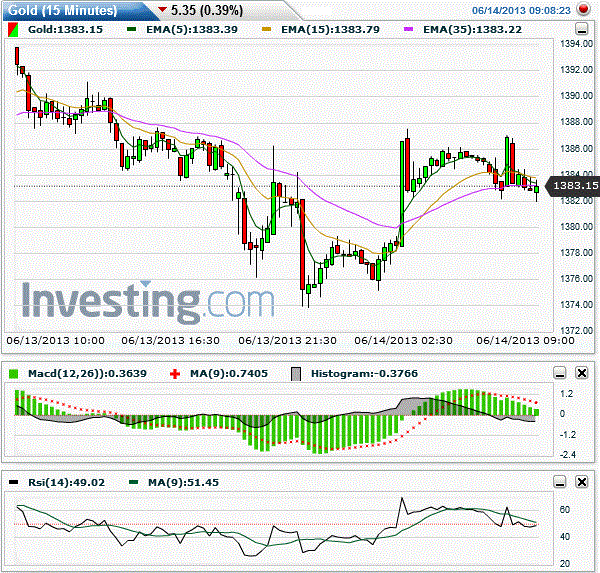This screenshot has width=600, height=573.
Task: Click the 06/13/2013 10:00 time axis label
Action: point(55,340)
